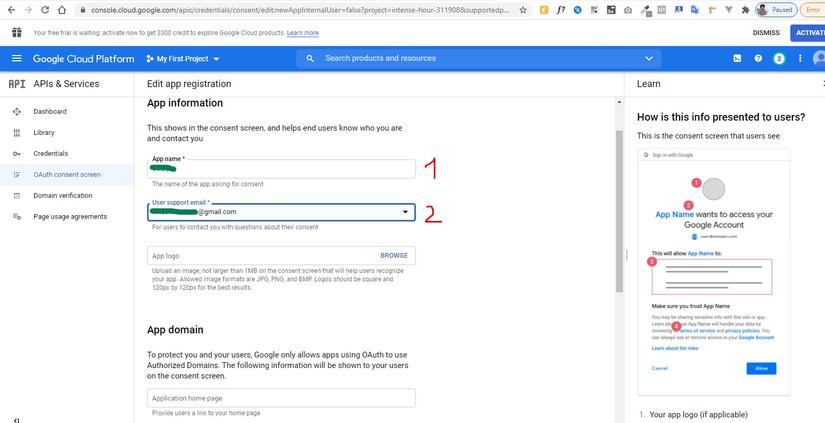Open the browser extensions puzzle icon

point(745,10)
